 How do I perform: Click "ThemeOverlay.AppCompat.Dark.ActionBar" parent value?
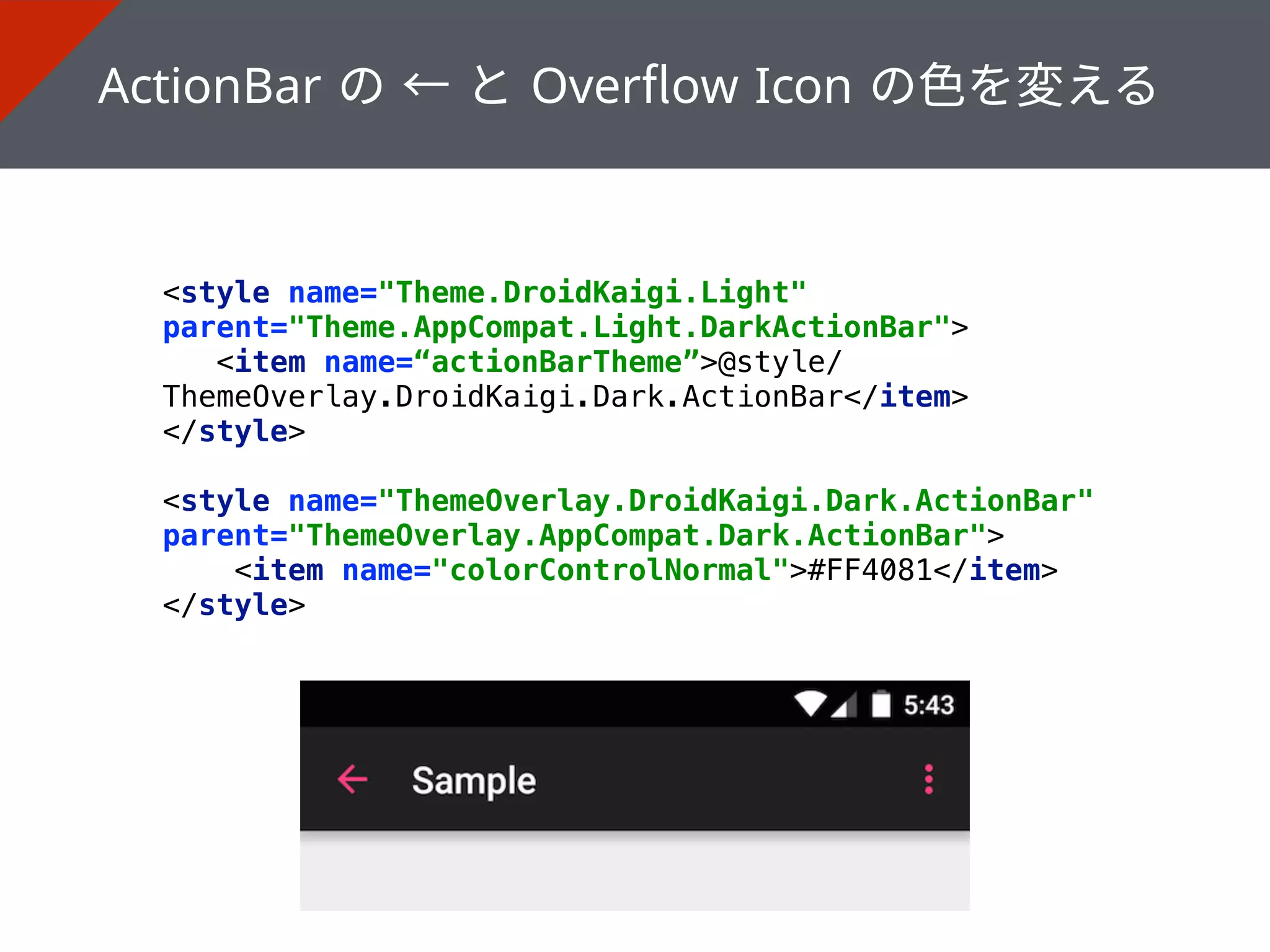pyautogui.click(x=637, y=535)
